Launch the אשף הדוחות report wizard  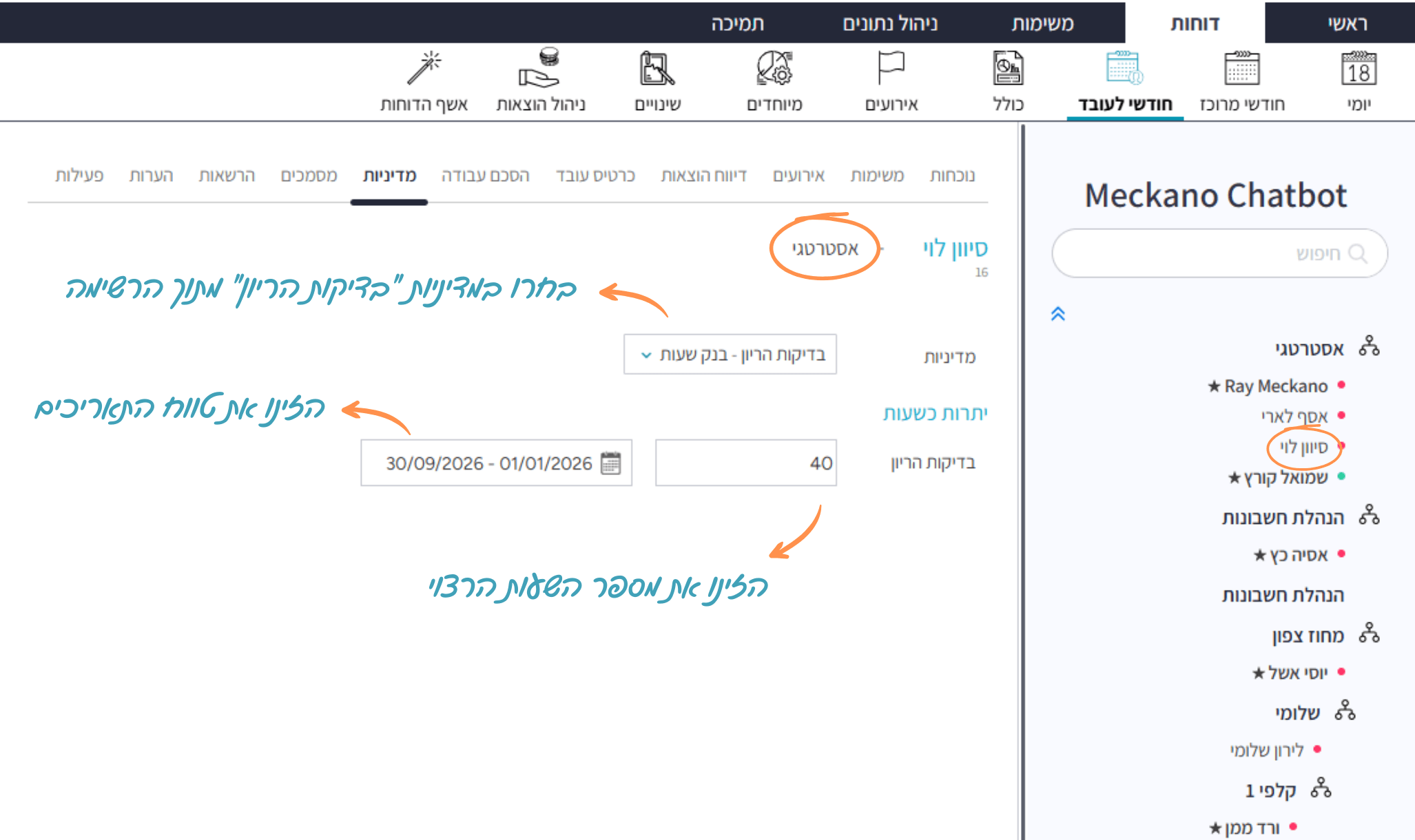tap(424, 70)
